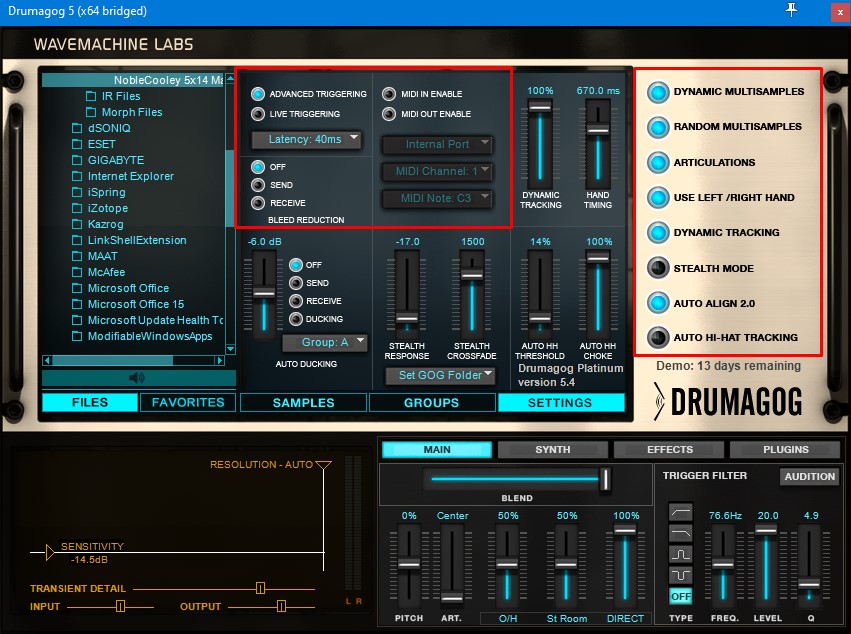Select the band-pass trigger filter type icon
The width and height of the screenshot is (851, 634).
click(681, 554)
